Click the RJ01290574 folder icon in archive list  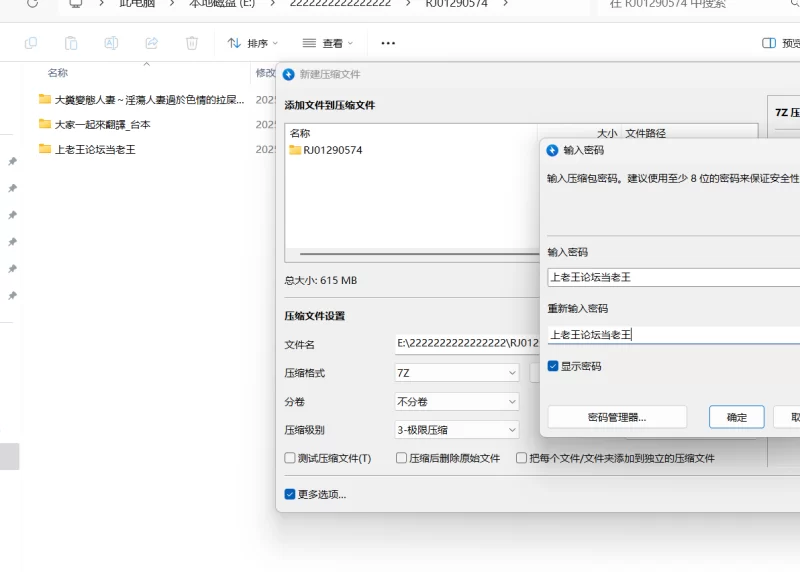(295, 150)
